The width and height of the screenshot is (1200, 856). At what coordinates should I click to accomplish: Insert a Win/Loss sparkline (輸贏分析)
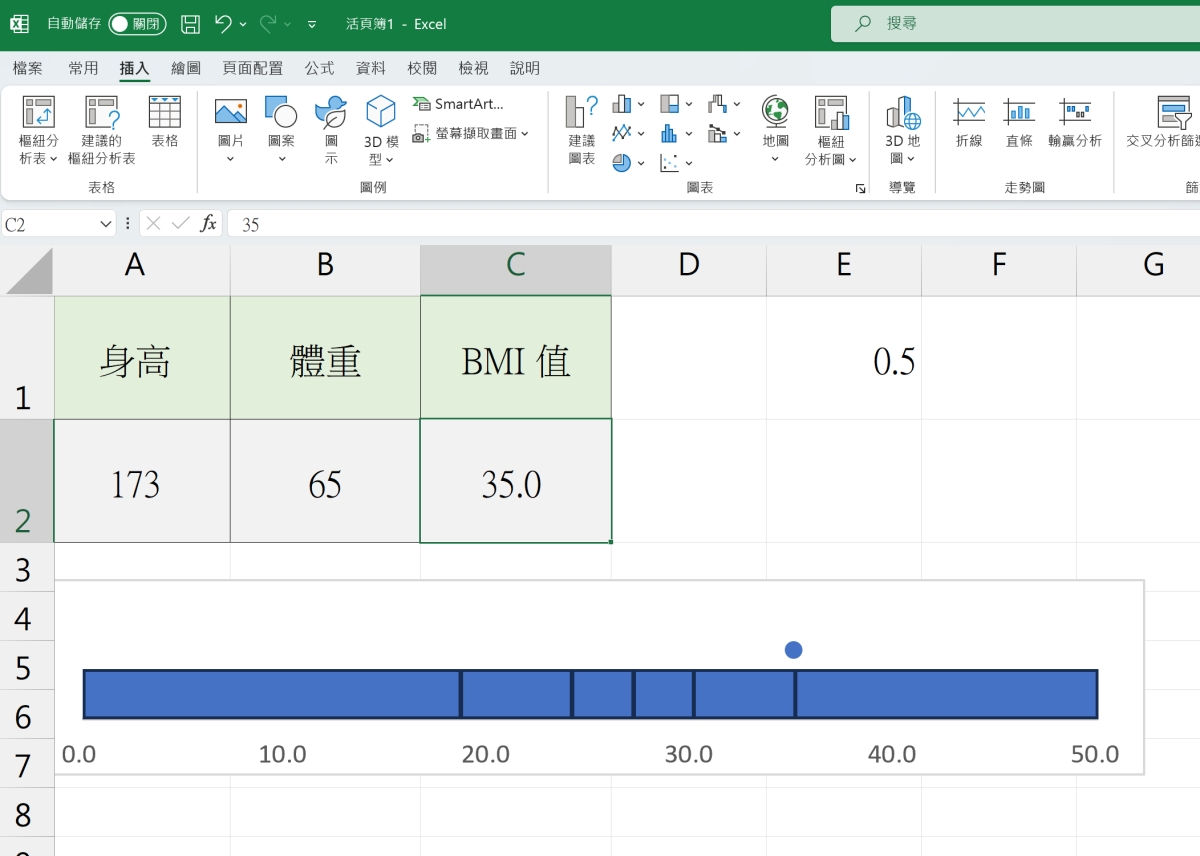click(1075, 124)
